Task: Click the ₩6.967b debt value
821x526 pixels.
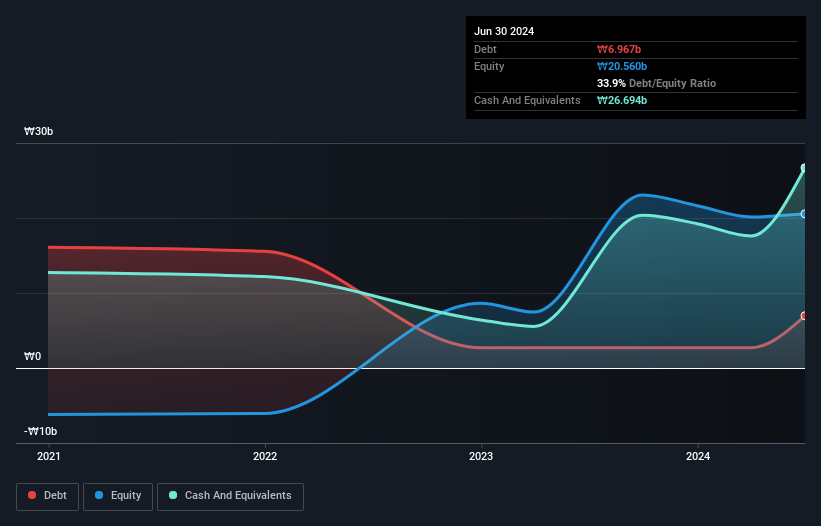Action: click(619, 49)
